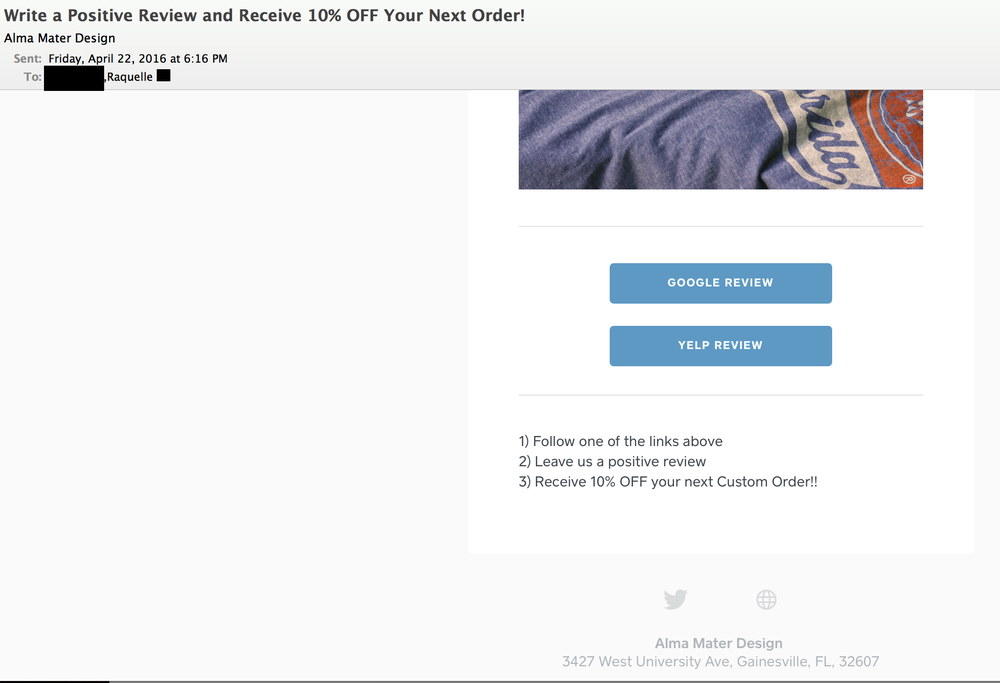Select recipient Raquelle in the To field
The height and width of the screenshot is (683, 1000).
pyautogui.click(x=130, y=76)
